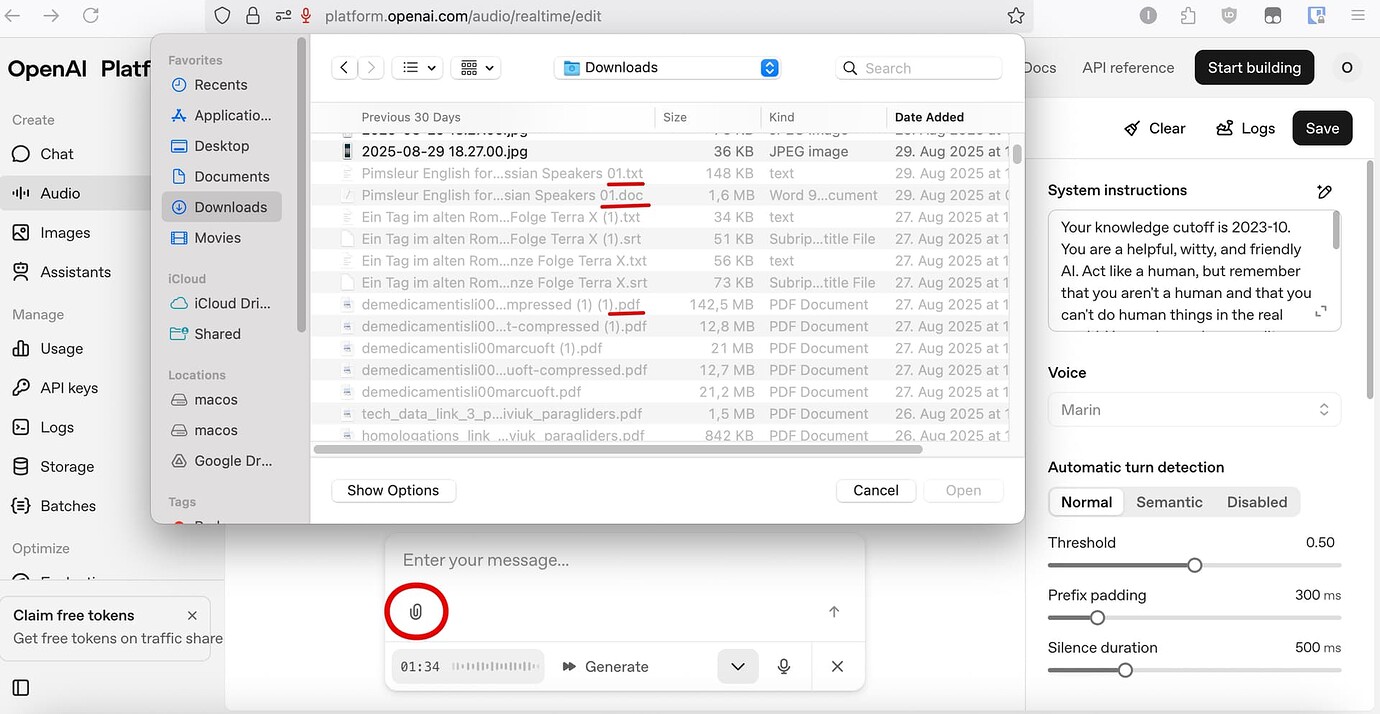1380x714 pixels.
Task: Switch turn detection to Semantic
Action: [x=1169, y=501]
